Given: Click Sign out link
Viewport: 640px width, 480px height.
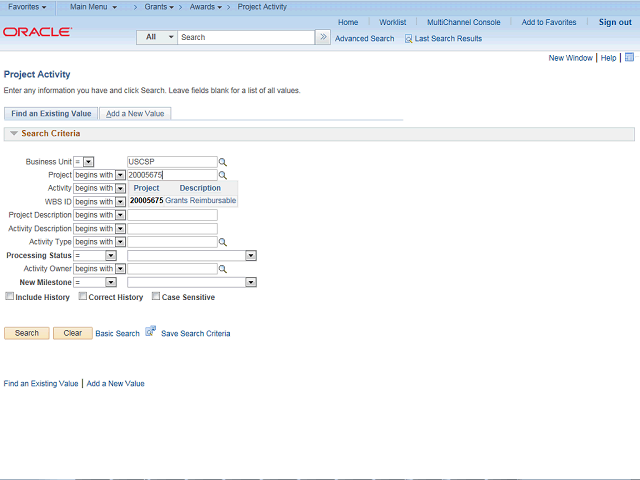Looking at the screenshot, I should pos(615,22).
